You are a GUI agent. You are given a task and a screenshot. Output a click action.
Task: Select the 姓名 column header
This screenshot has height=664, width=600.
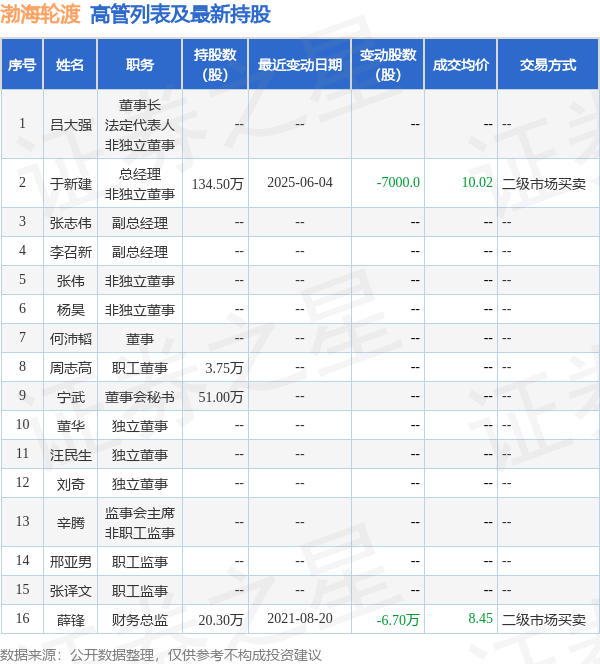click(x=70, y=65)
